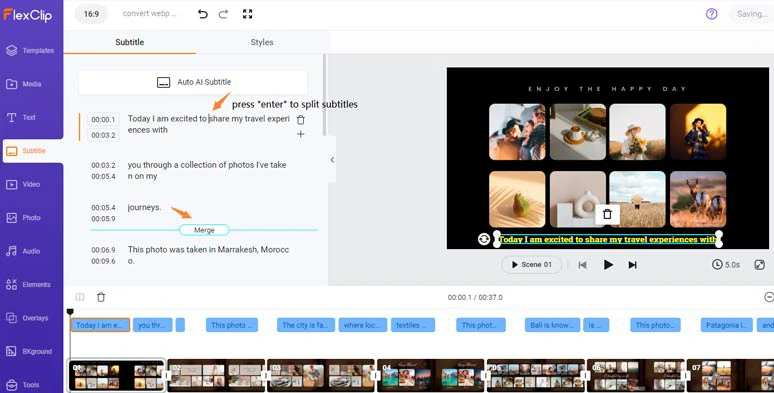Play the video preview

pyautogui.click(x=608, y=265)
